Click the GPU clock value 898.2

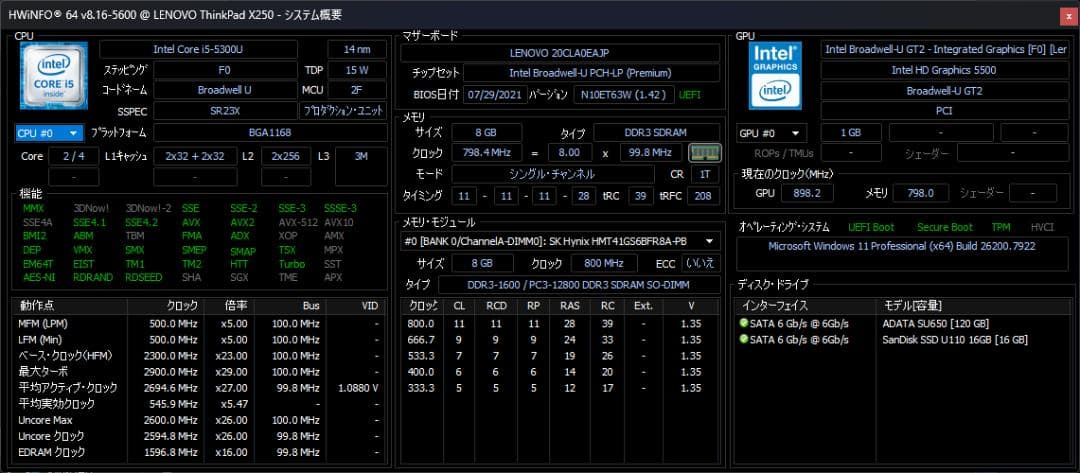[x=807, y=193]
